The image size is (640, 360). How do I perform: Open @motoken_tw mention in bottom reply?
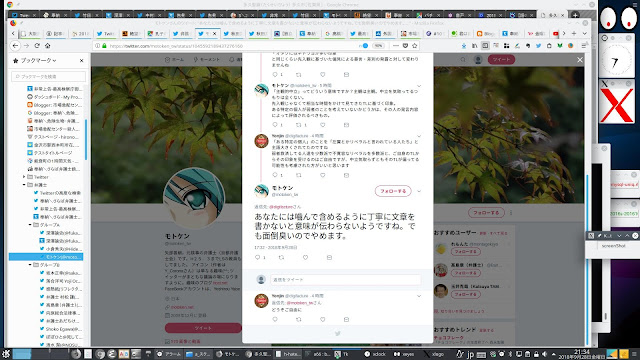point(300,303)
